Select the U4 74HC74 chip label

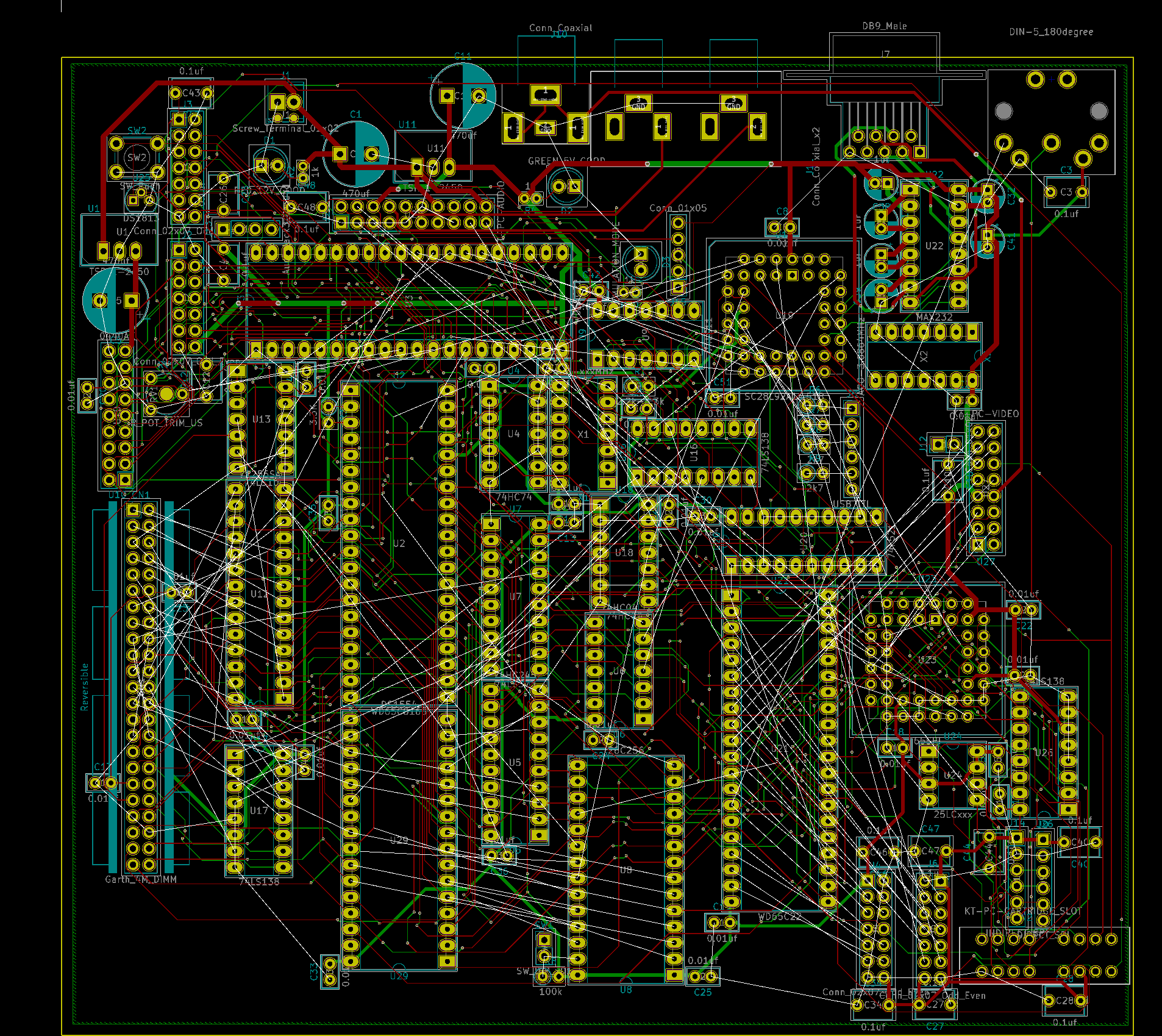[x=513, y=434]
